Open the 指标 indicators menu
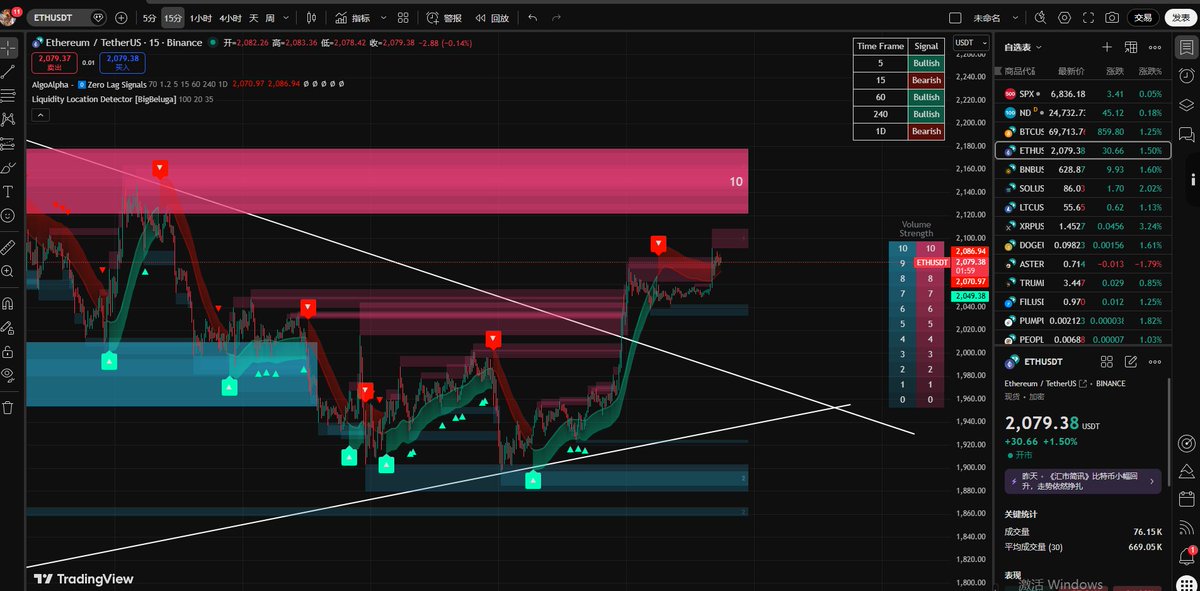This screenshot has height=591, width=1200. [x=352, y=18]
